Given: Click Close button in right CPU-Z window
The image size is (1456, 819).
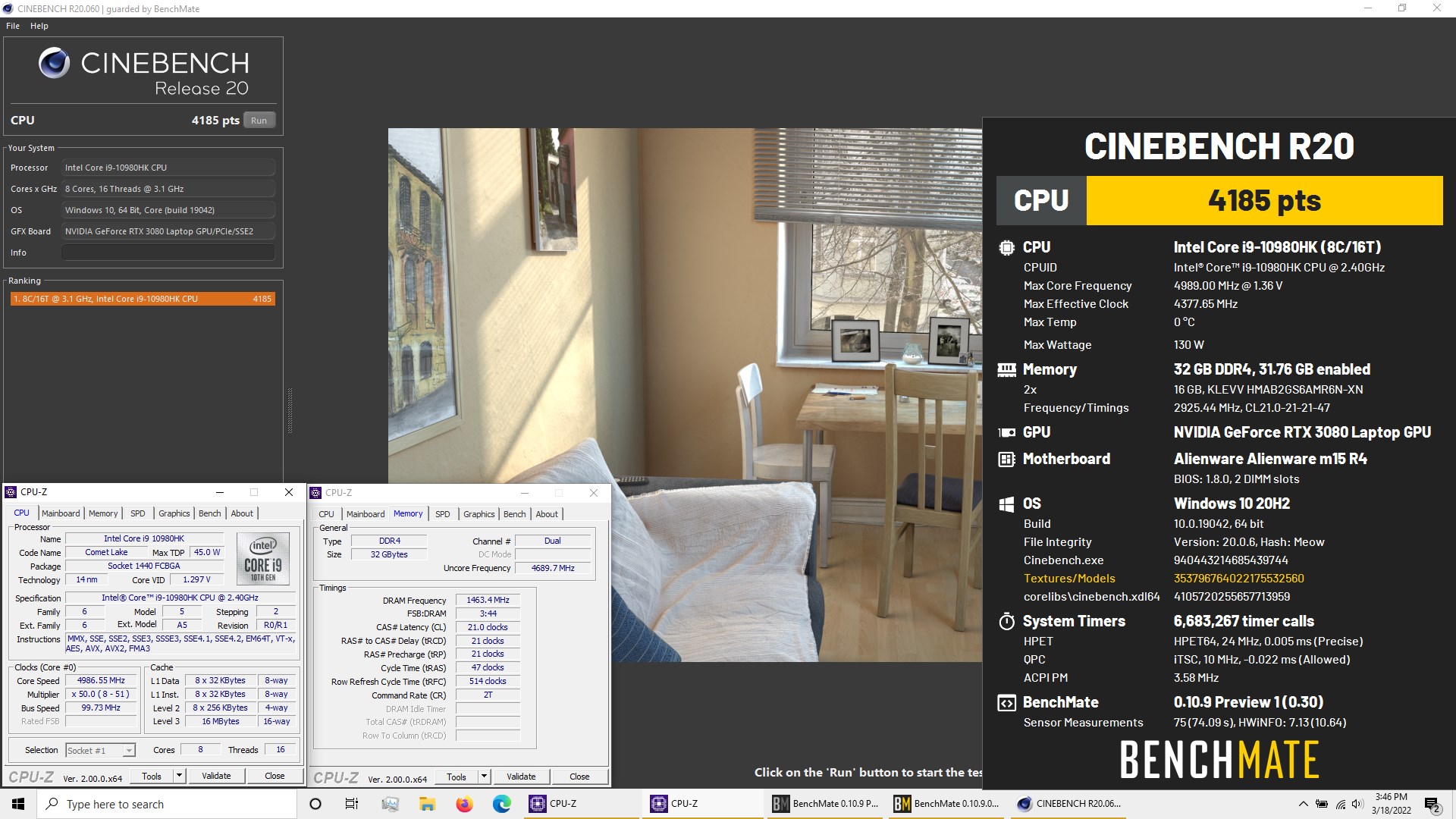Looking at the screenshot, I should click(579, 777).
